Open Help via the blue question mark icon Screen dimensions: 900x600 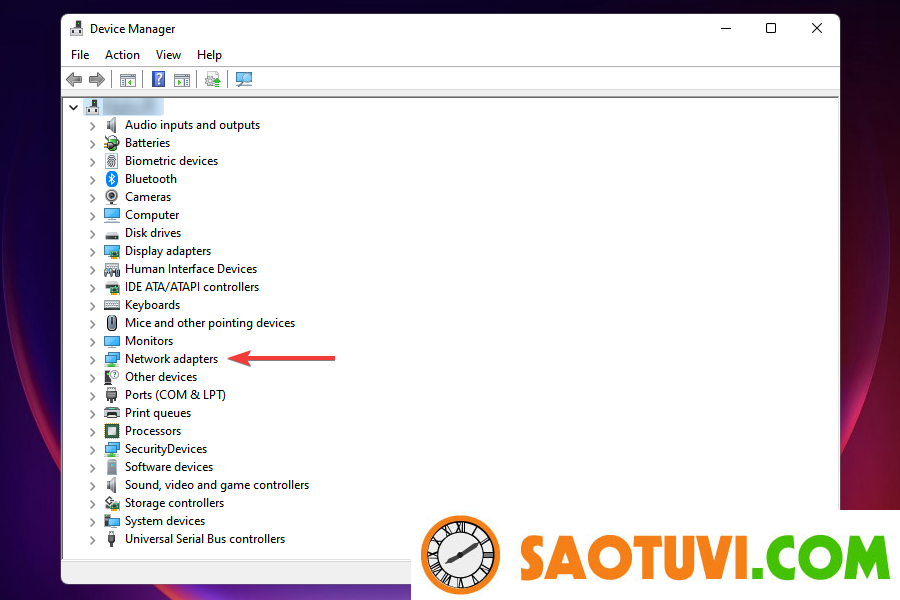(158, 80)
